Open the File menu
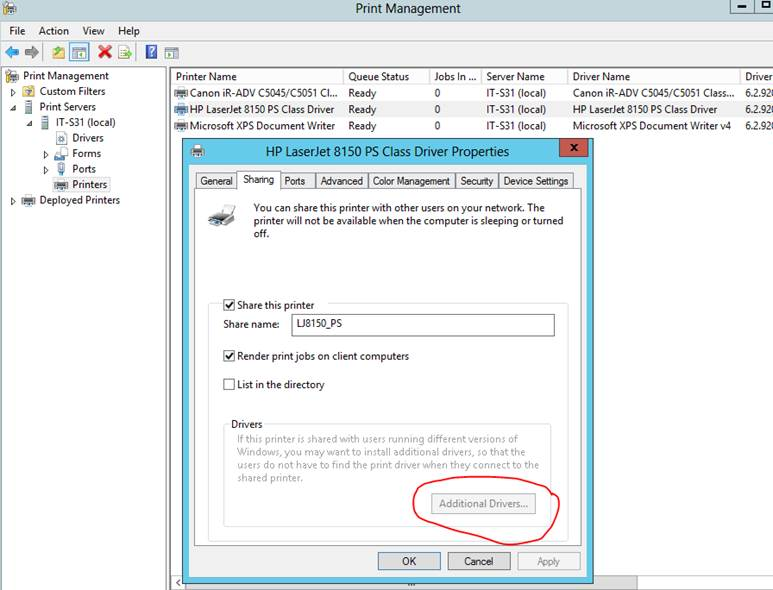Viewport: 773px width, 590px height. [x=17, y=31]
